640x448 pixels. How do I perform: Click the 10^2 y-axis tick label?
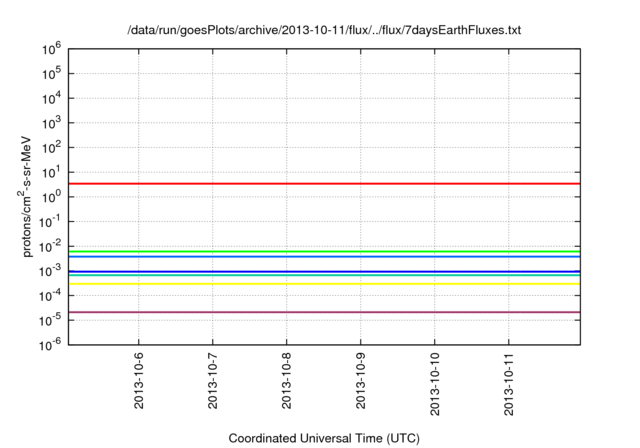coord(51,148)
